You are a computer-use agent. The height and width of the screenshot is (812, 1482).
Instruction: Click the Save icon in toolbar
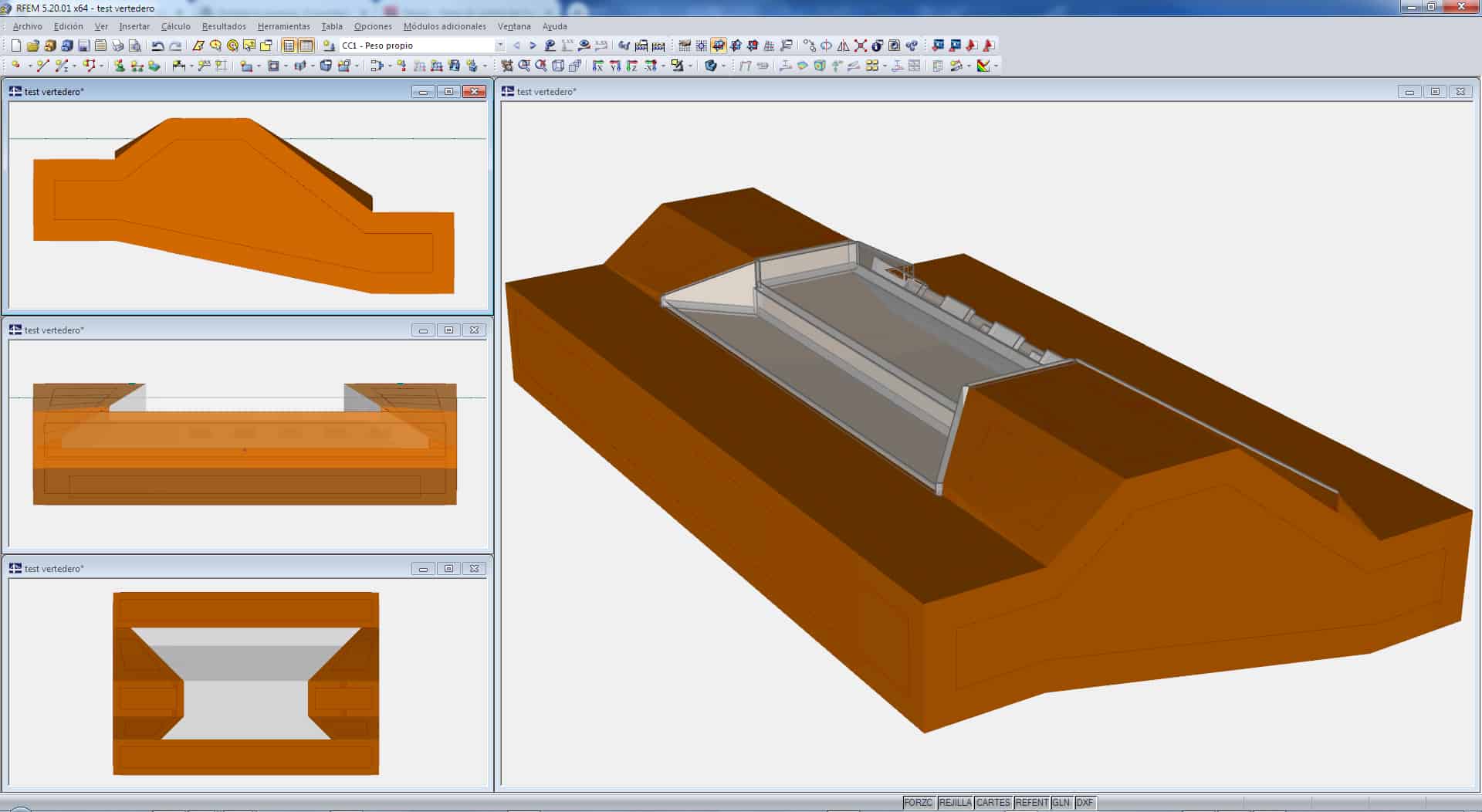coord(83,46)
